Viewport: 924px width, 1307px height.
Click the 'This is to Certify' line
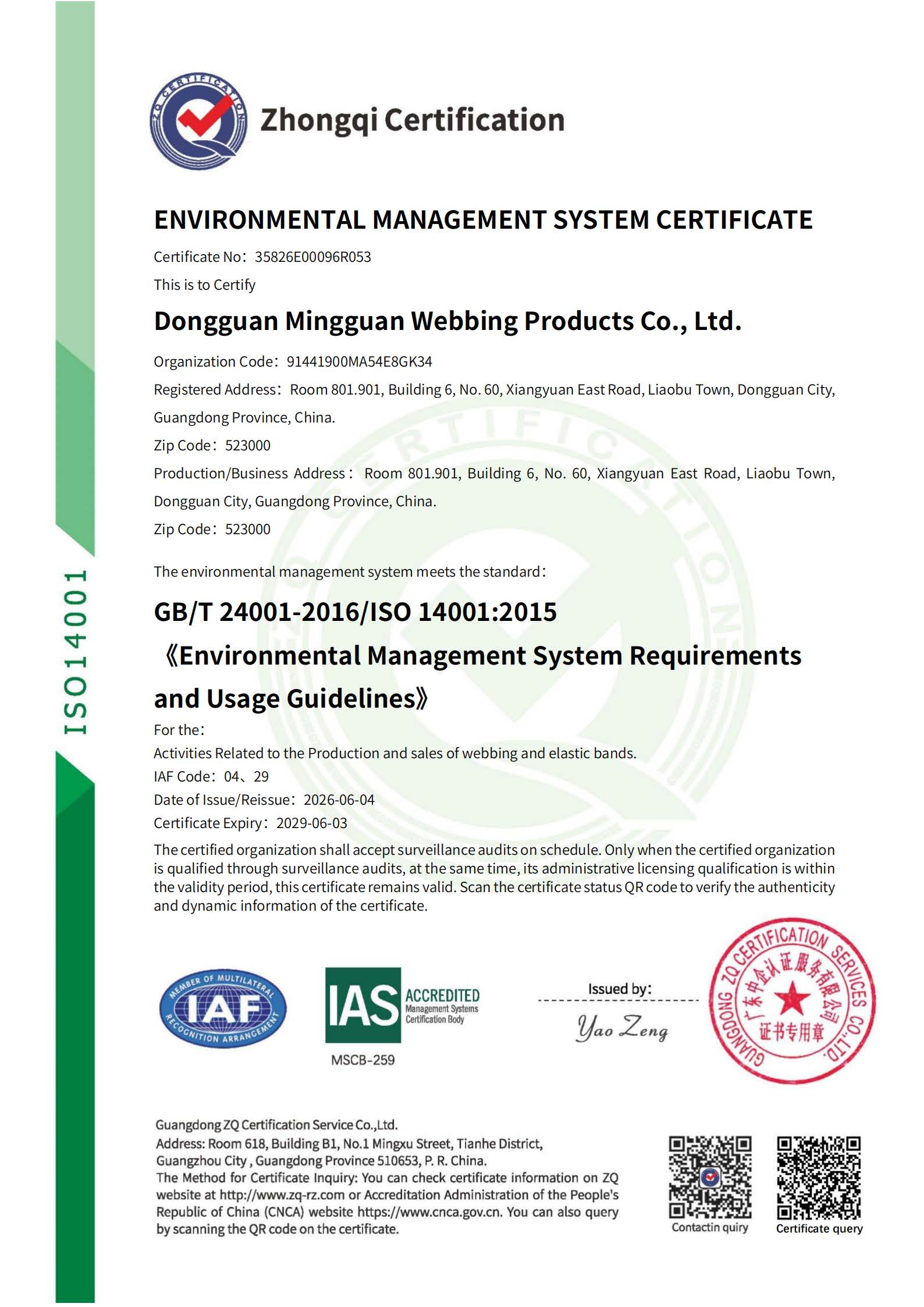(204, 285)
